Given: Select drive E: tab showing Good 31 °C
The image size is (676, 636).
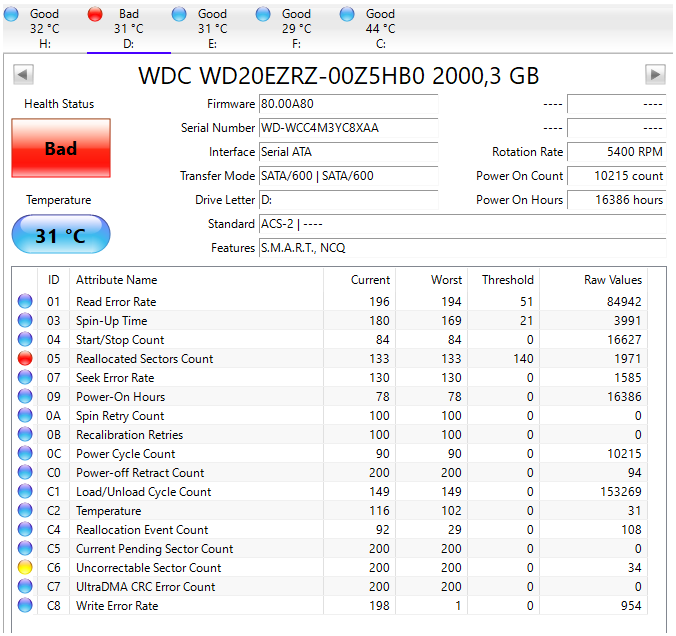Looking at the screenshot, I should pyautogui.click(x=213, y=28).
